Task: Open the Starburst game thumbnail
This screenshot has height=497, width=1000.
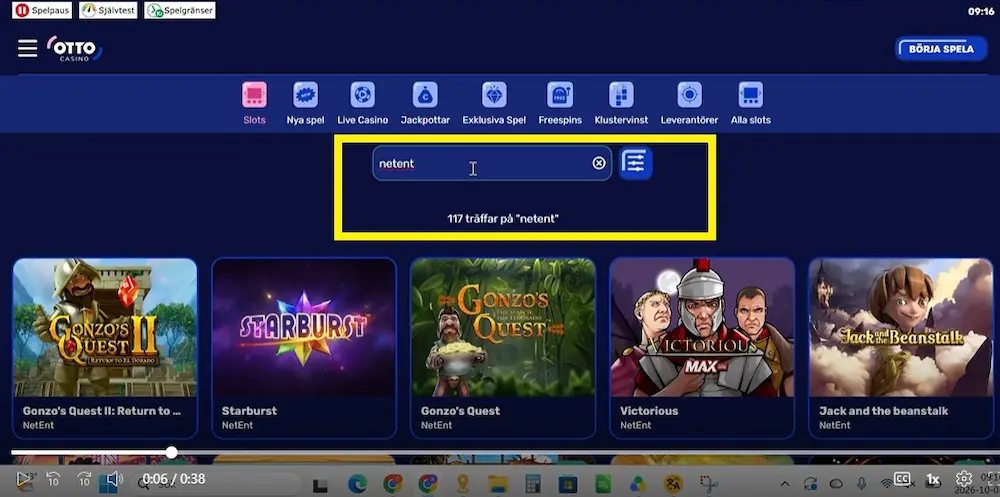Action: click(304, 328)
